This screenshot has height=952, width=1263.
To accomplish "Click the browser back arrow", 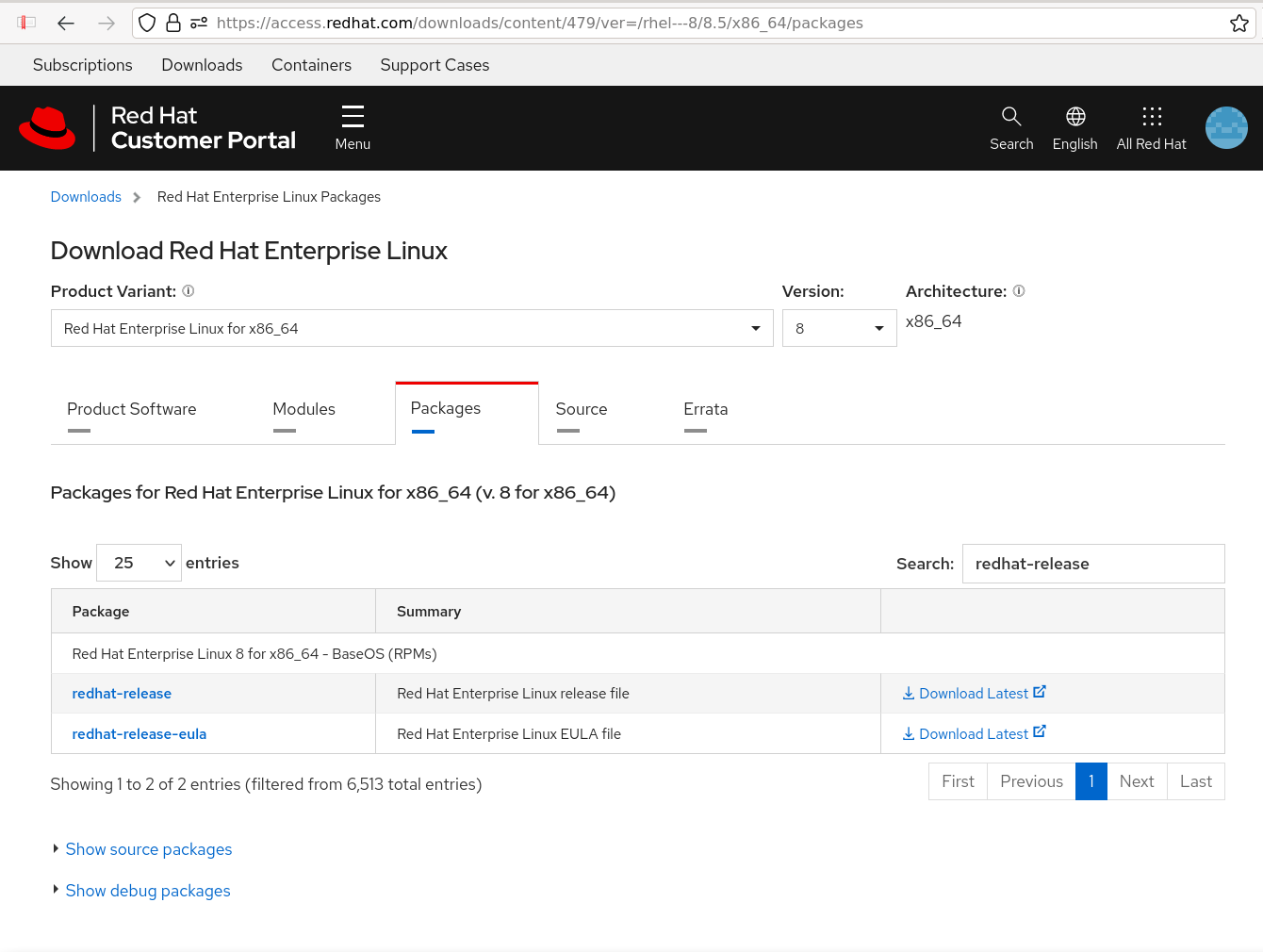I will coord(66,23).
